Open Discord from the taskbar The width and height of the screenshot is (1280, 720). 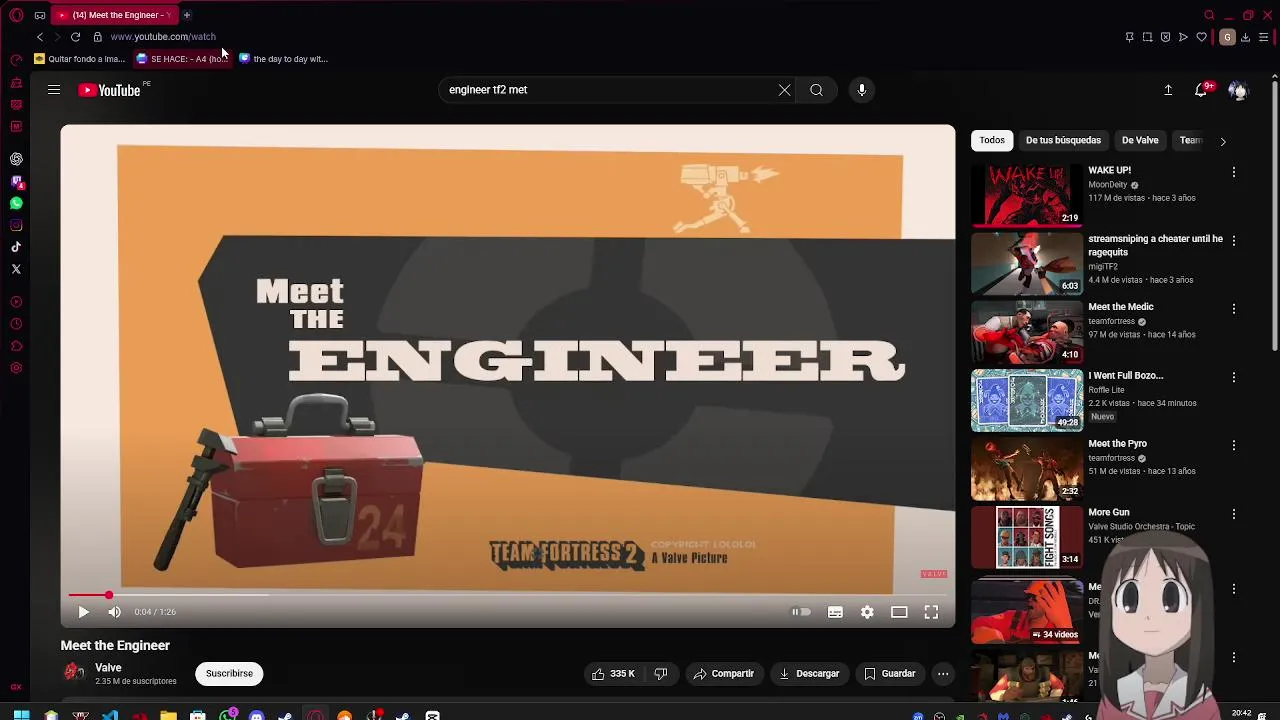coord(257,715)
